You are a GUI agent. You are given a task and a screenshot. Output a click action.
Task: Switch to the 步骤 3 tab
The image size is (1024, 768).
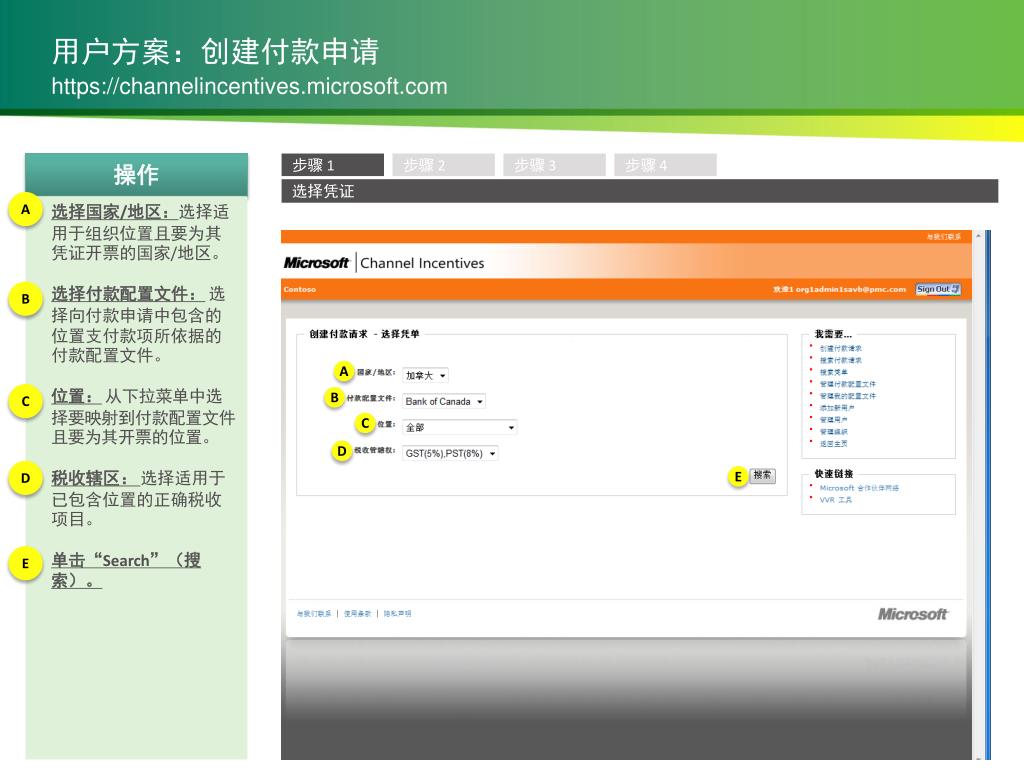click(554, 165)
